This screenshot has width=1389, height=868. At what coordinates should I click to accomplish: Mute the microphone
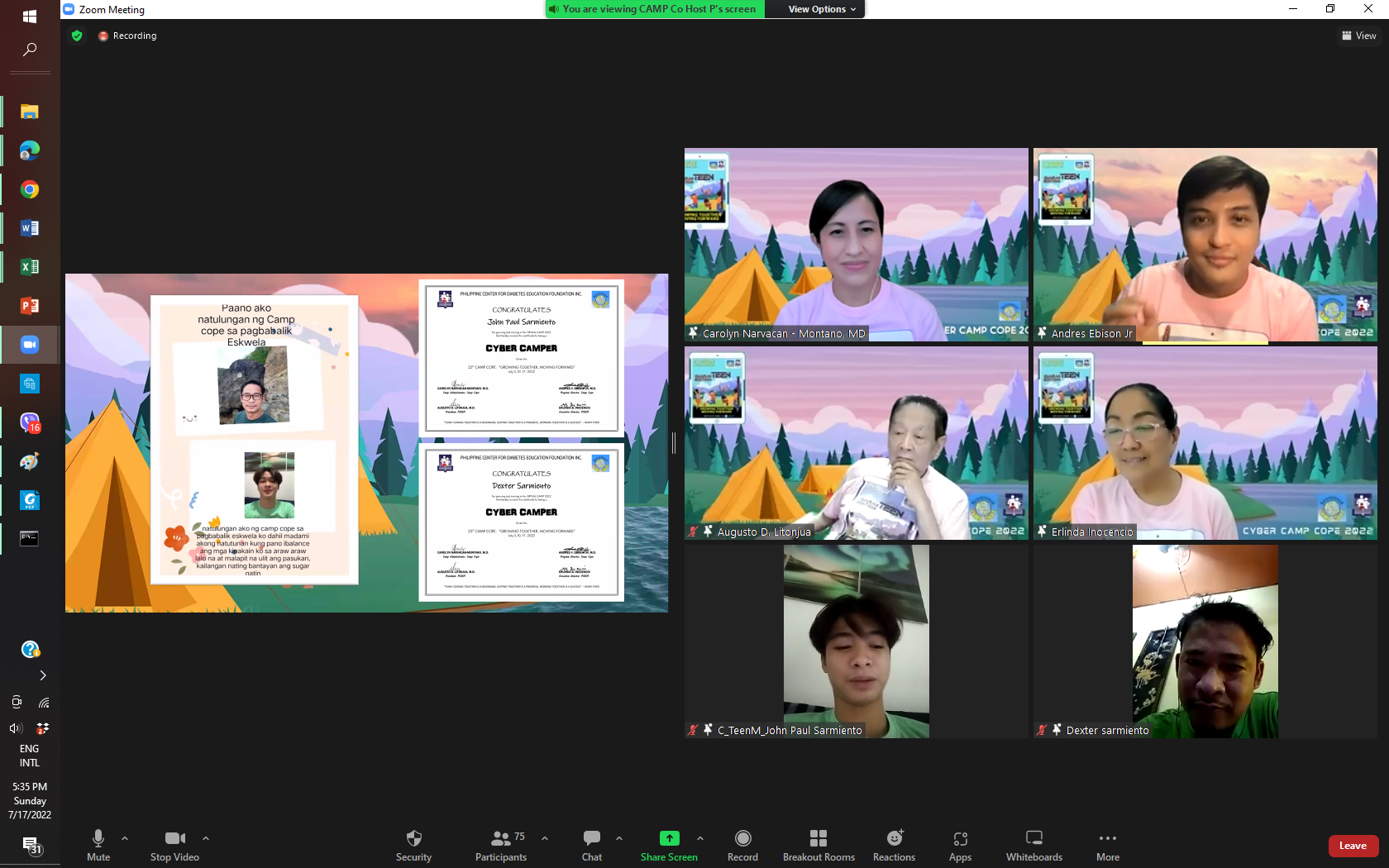(x=98, y=839)
